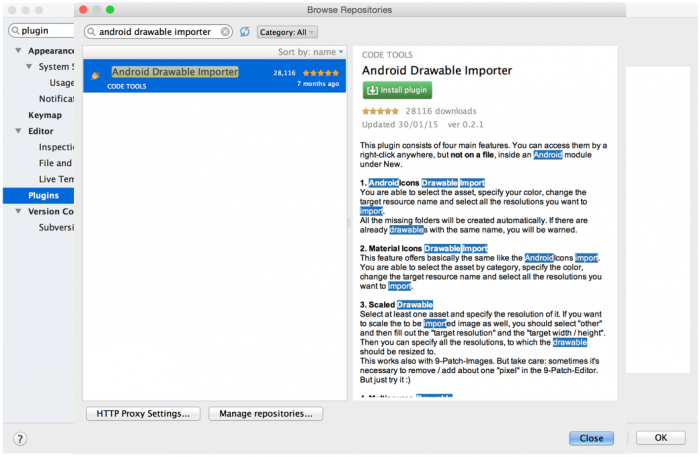Click Manage repositories button
Image resolution: width=700 pixels, height=457 pixels.
(266, 414)
